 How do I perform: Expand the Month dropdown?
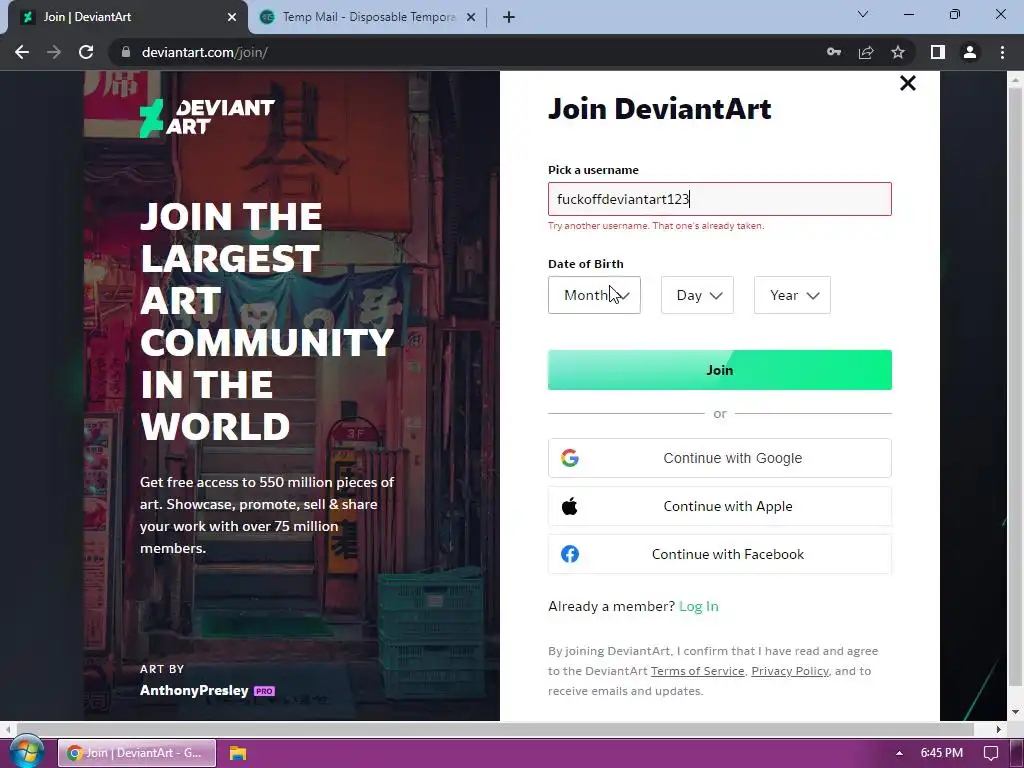[x=594, y=295]
